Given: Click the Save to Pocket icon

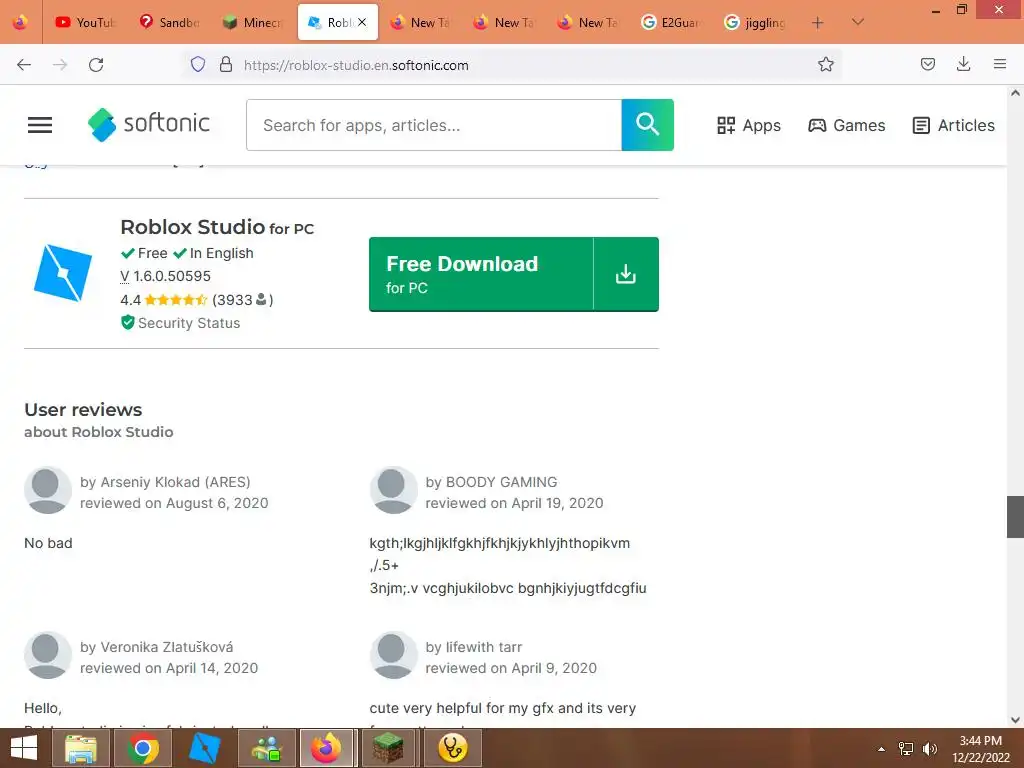Looking at the screenshot, I should [927, 64].
